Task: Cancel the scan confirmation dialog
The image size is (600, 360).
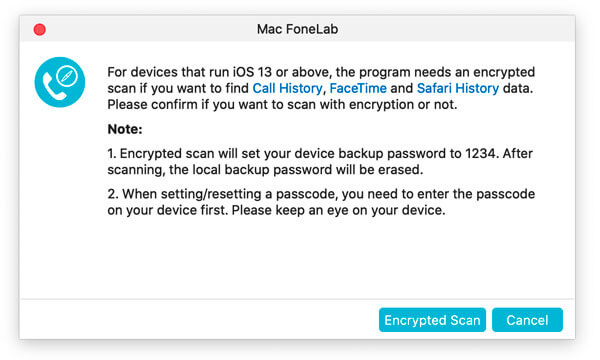Action: point(527,320)
